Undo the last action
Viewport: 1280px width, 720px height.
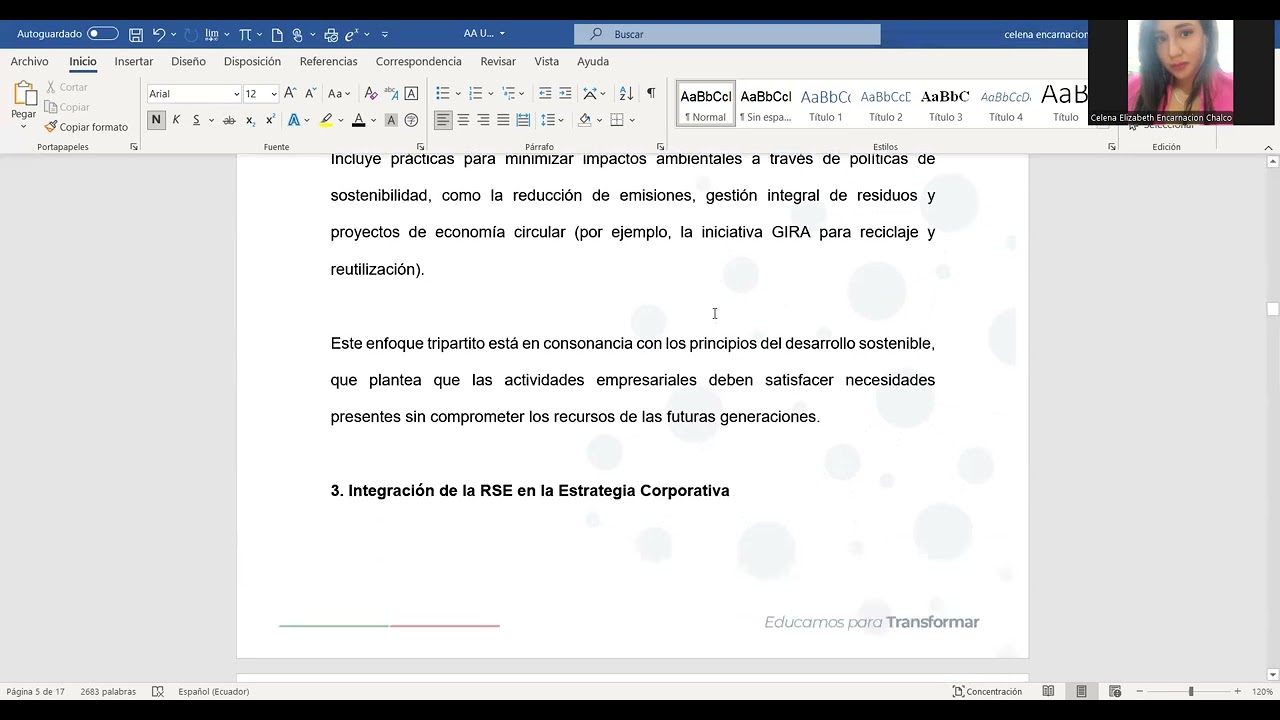pyautogui.click(x=159, y=34)
